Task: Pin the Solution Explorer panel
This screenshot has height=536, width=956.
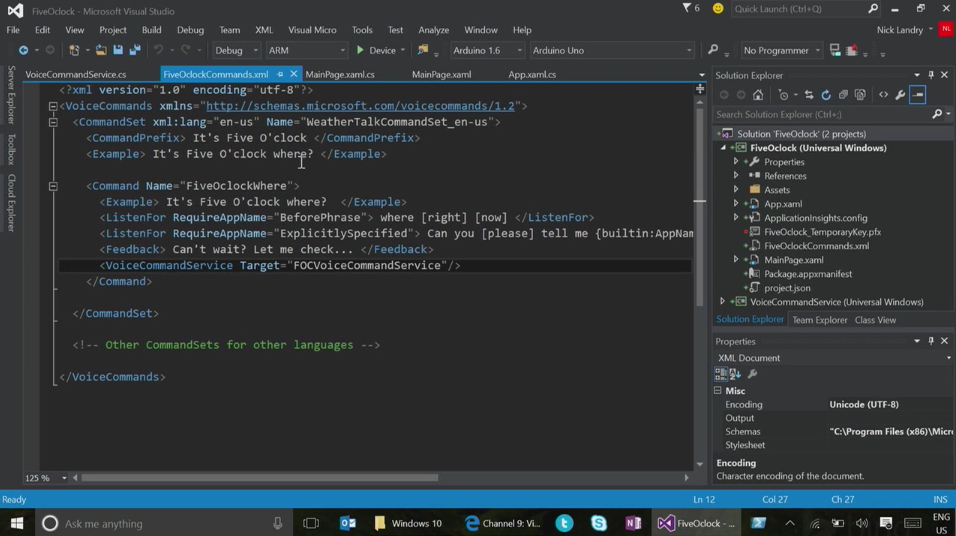Action: (931, 75)
